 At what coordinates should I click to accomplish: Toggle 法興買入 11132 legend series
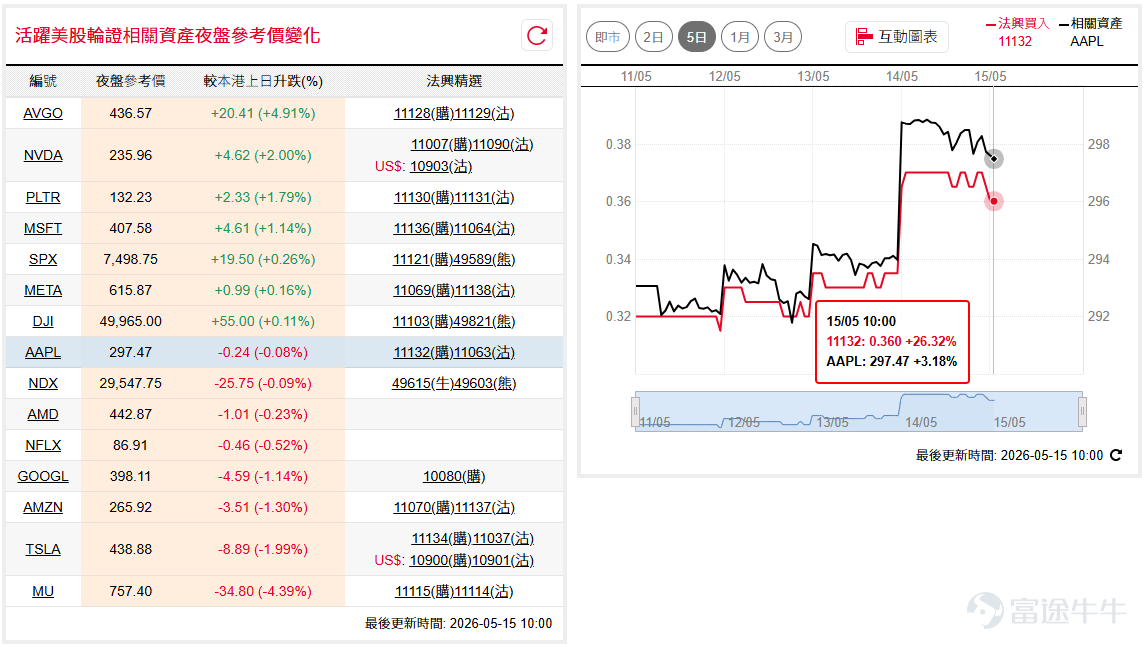1018,32
